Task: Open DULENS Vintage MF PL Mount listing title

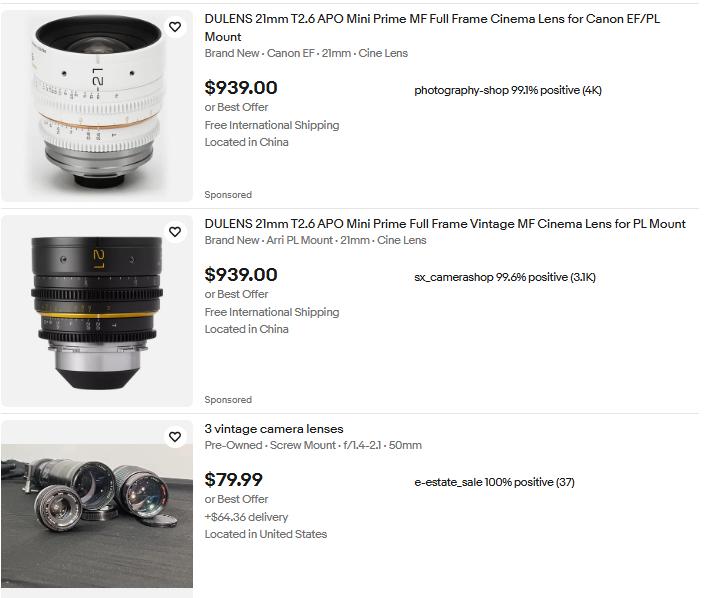Action: (x=445, y=224)
